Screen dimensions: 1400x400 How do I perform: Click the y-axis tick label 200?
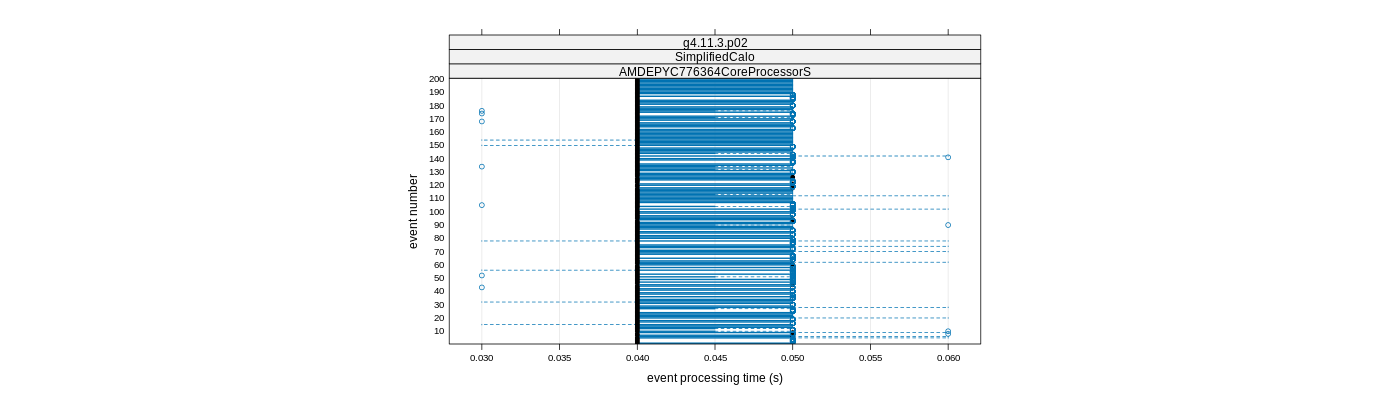436,79
